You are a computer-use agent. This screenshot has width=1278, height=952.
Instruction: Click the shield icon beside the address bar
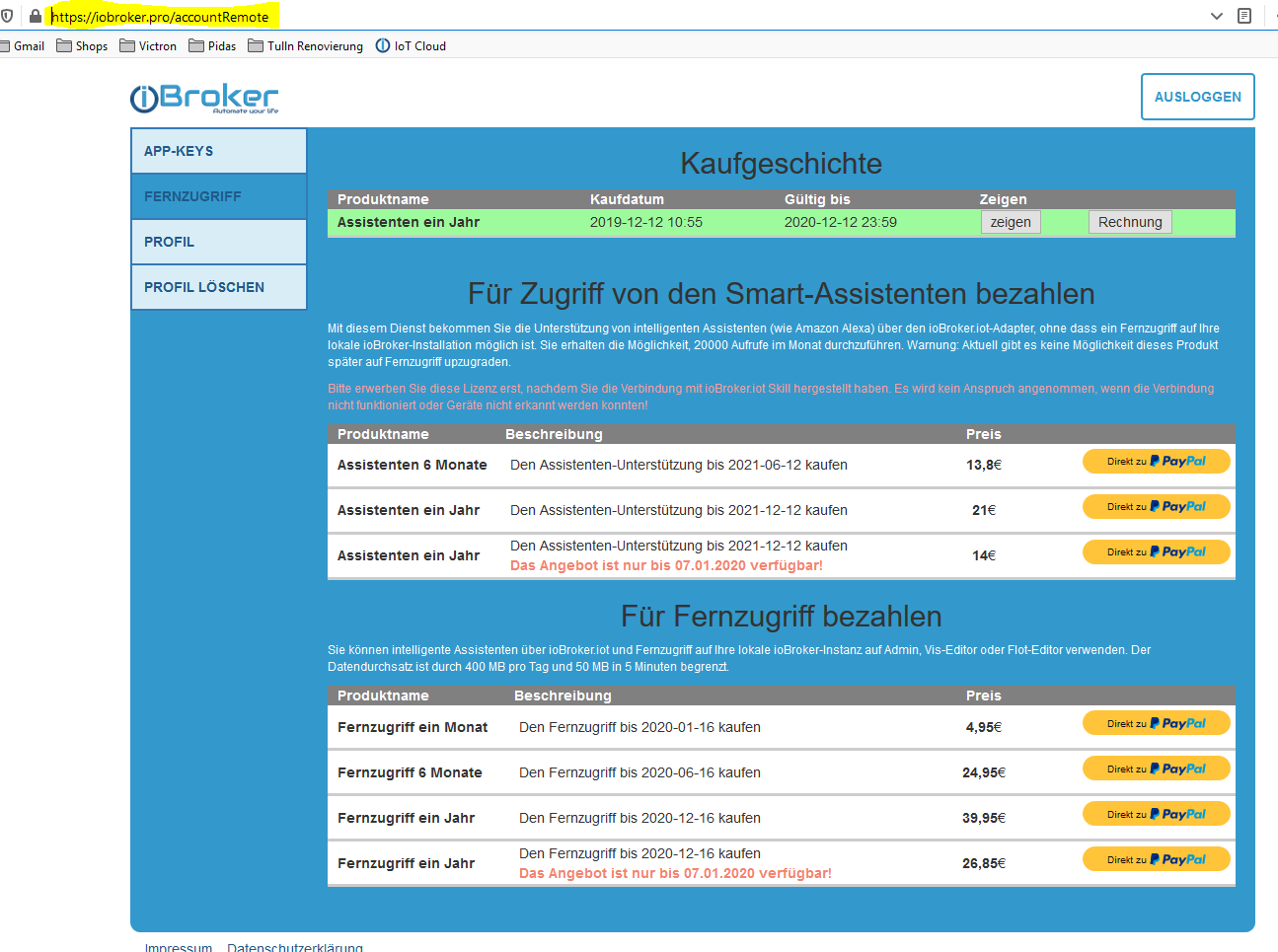coord(7,16)
